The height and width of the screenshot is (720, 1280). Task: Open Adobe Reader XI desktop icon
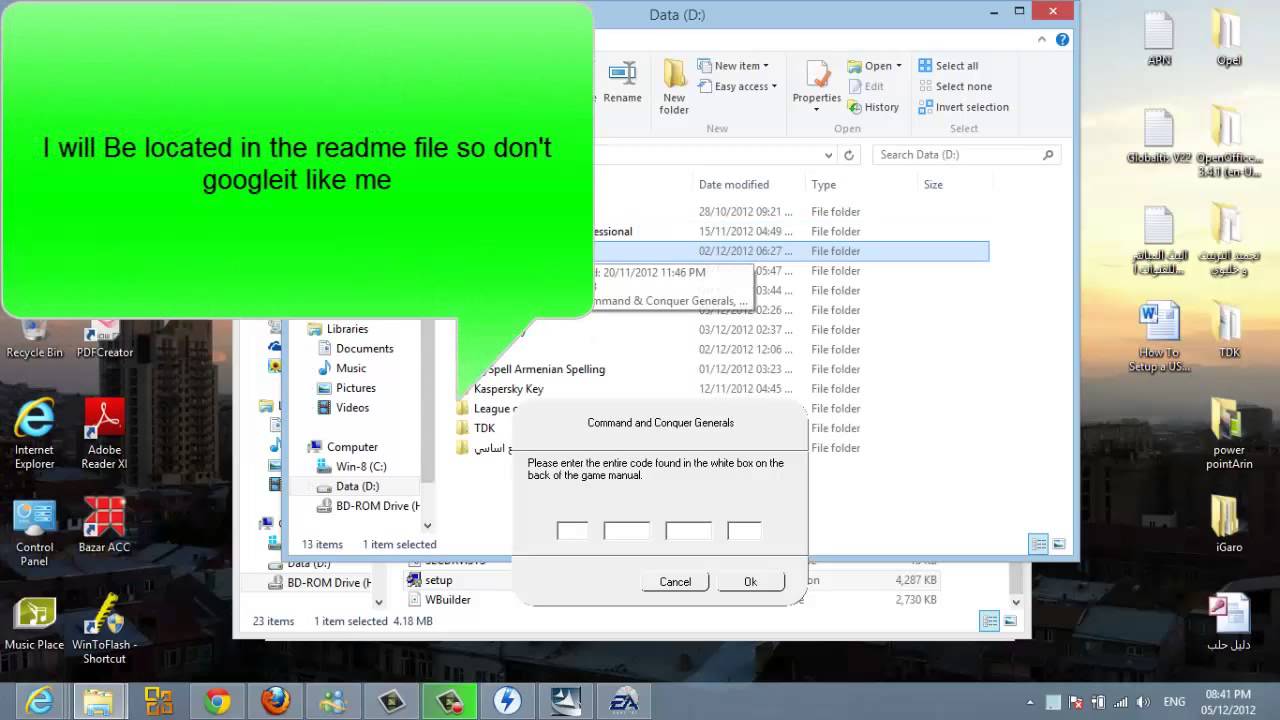click(104, 434)
